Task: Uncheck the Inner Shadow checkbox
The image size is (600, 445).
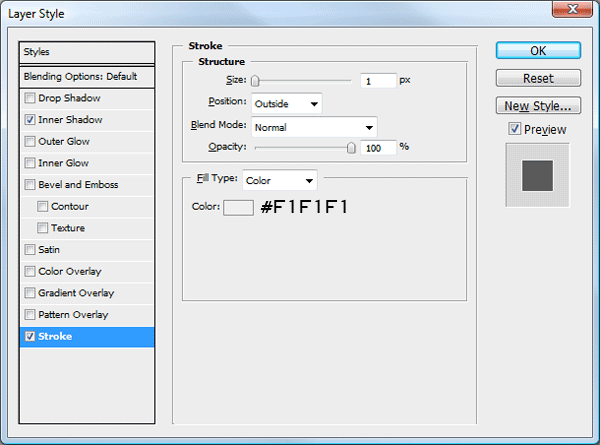Action: coord(29,120)
